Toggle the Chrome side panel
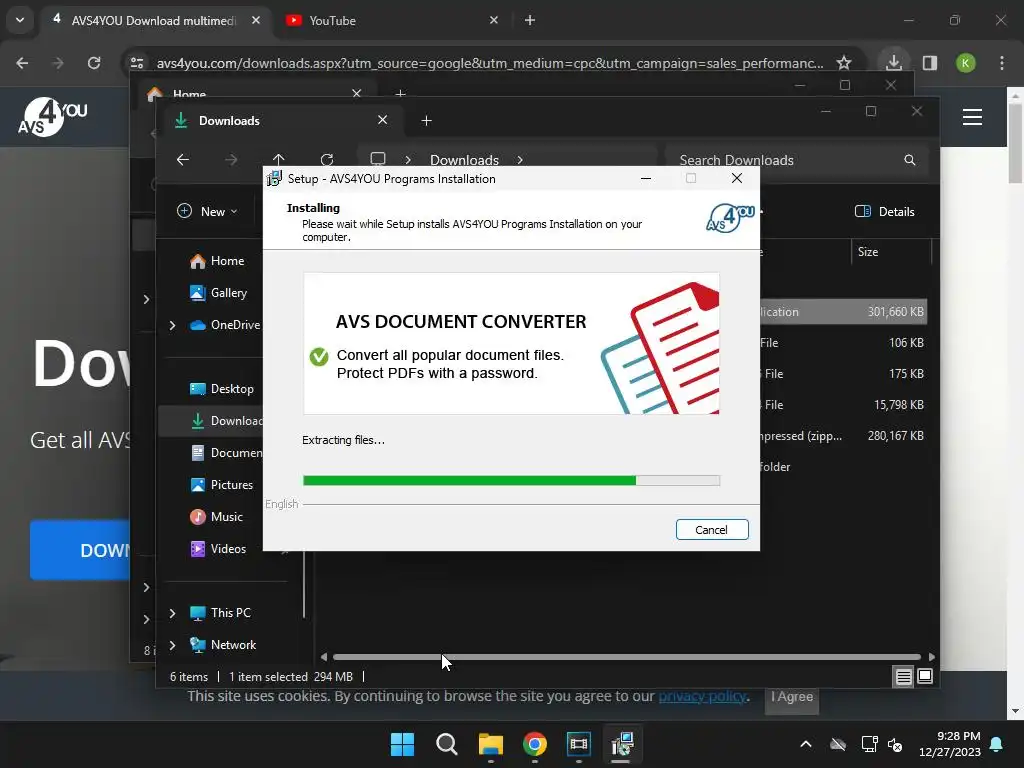1024x768 pixels. click(x=930, y=63)
